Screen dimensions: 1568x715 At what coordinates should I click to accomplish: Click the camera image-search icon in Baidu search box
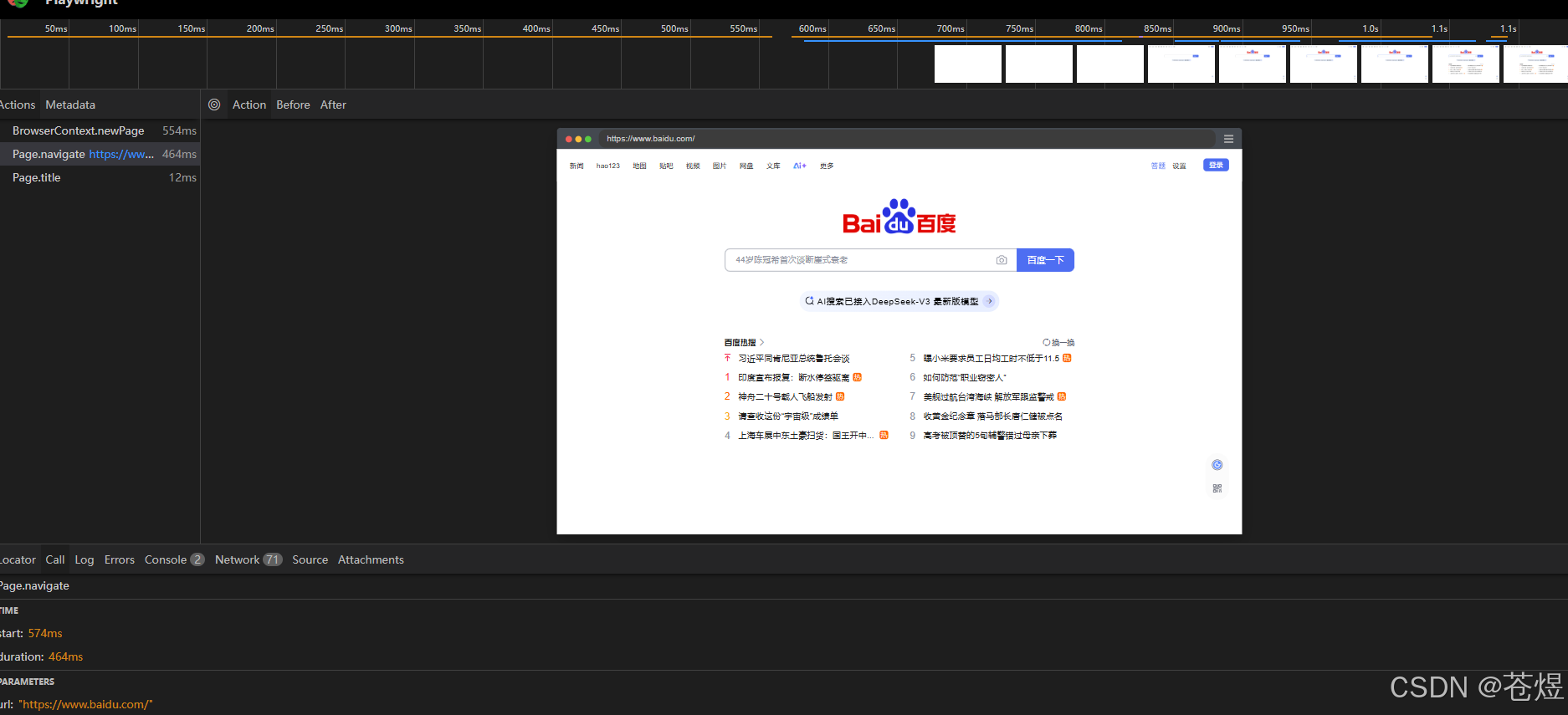(1002, 260)
